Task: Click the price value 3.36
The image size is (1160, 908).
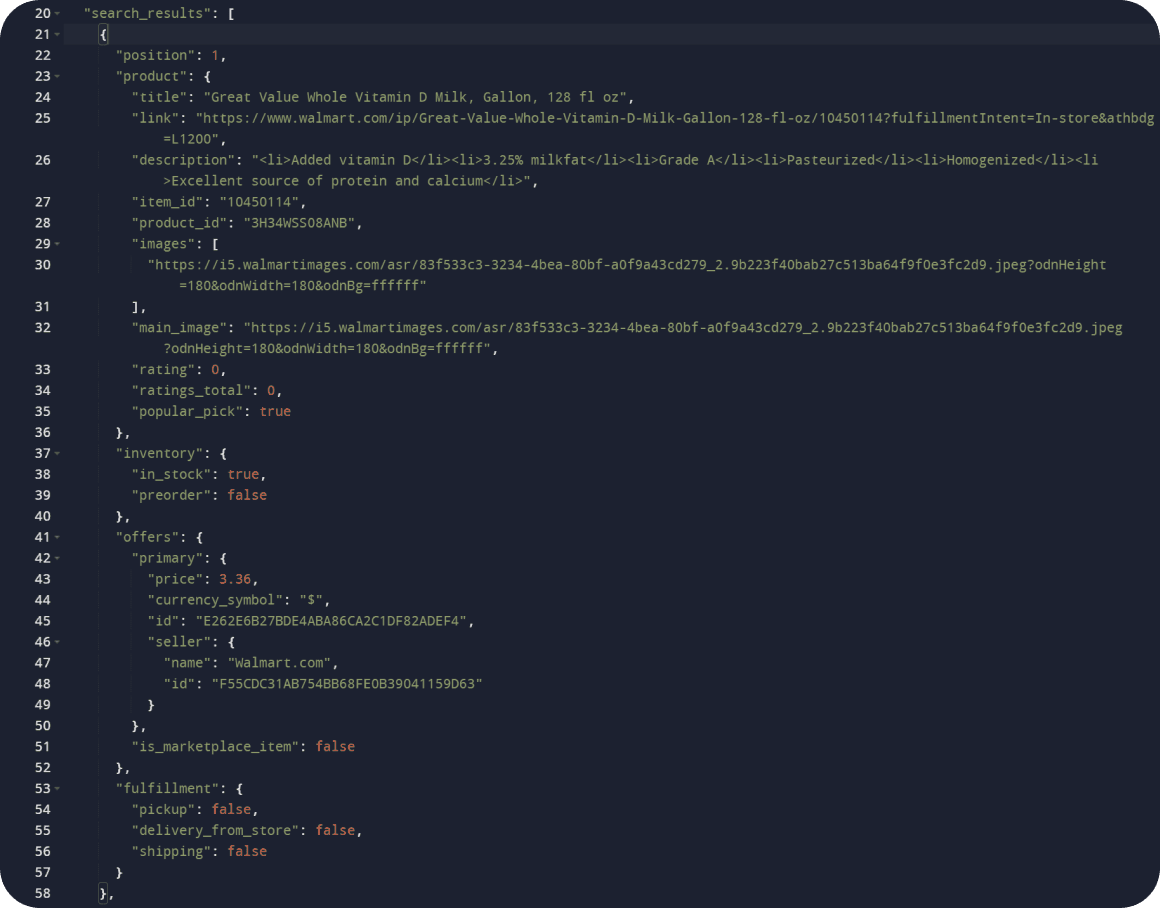Action: [x=235, y=579]
